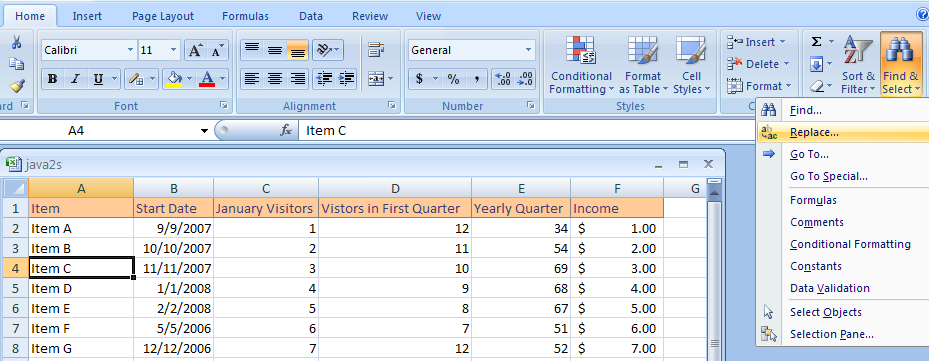This screenshot has height=361, width=929.
Task: Click the Format Painter brush icon
Action: [17, 86]
